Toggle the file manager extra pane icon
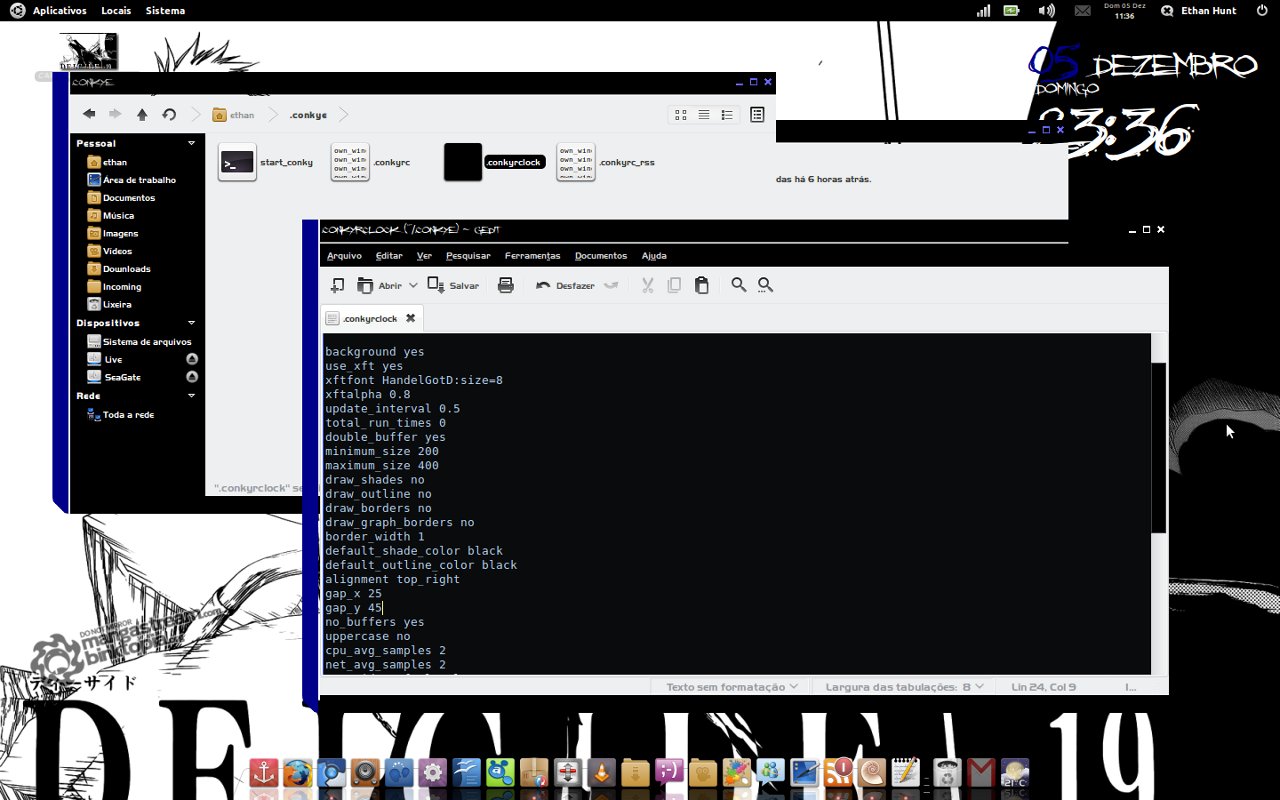Image resolution: width=1280 pixels, height=800 pixels. pyautogui.click(x=757, y=115)
